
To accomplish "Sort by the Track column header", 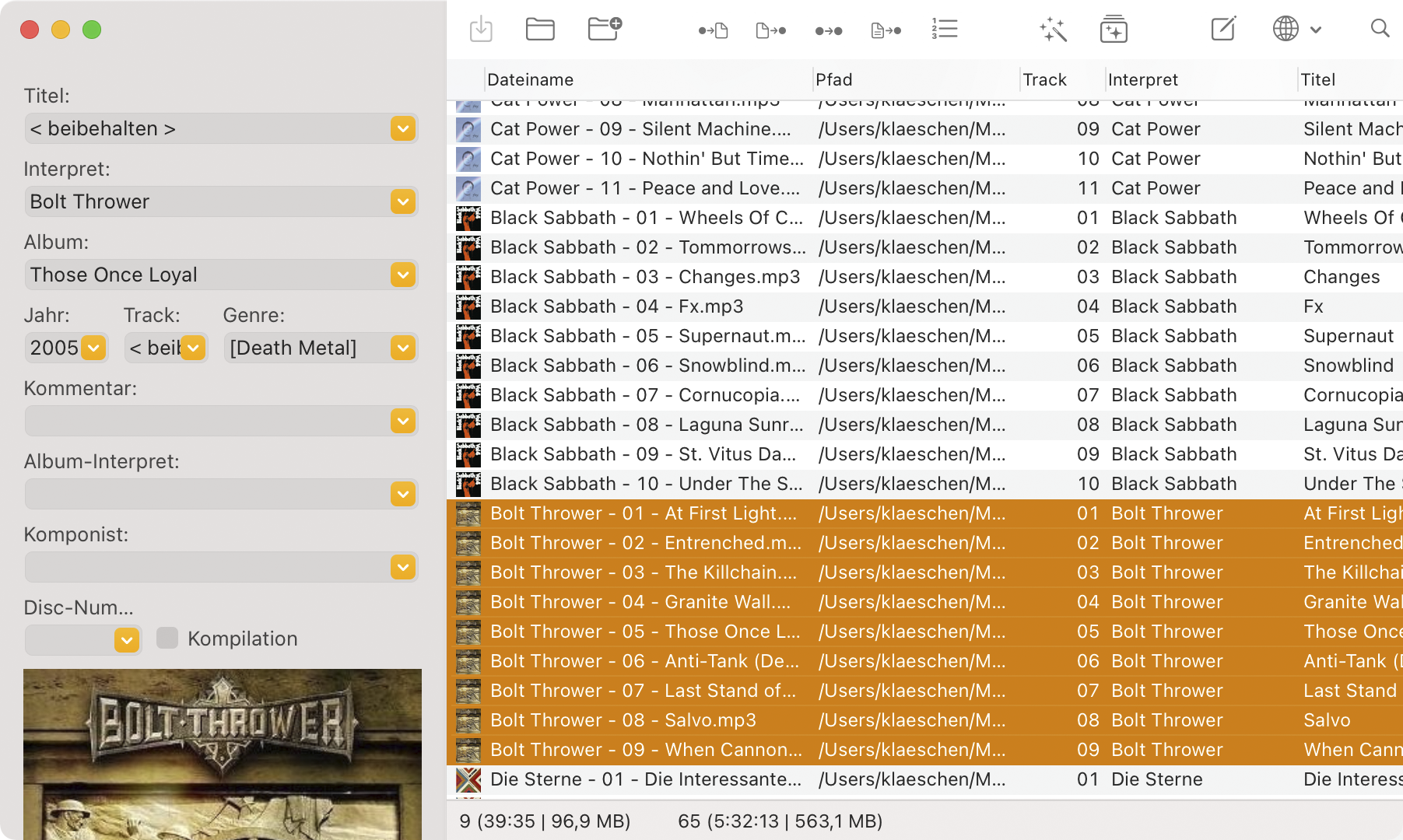I will pos(1044,79).
